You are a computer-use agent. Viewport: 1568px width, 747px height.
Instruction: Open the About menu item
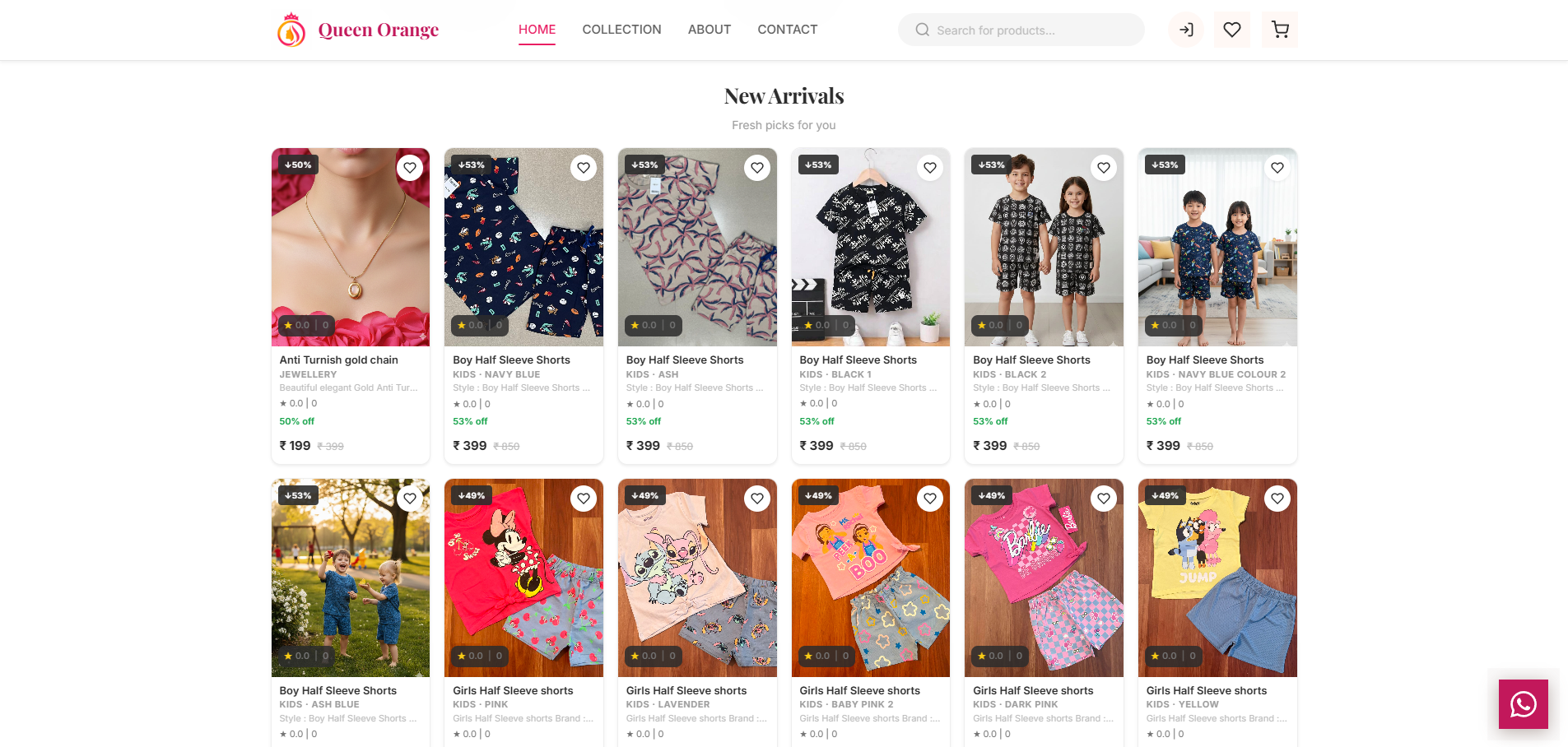point(710,30)
